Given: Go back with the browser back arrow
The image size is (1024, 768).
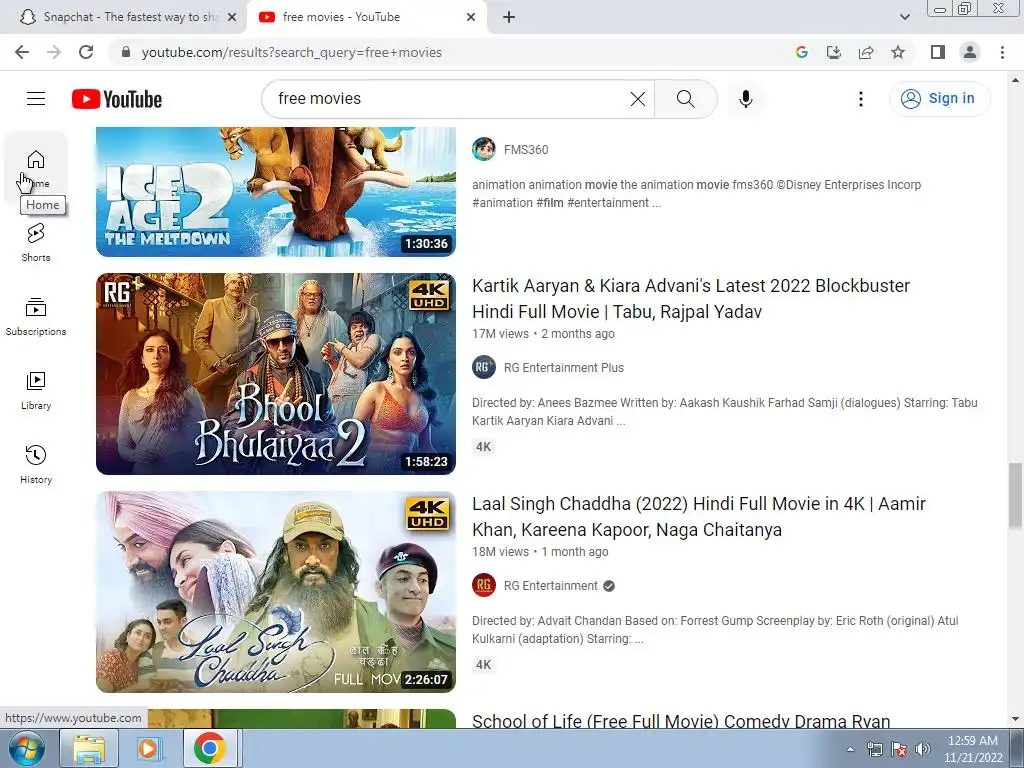Looking at the screenshot, I should [22, 52].
